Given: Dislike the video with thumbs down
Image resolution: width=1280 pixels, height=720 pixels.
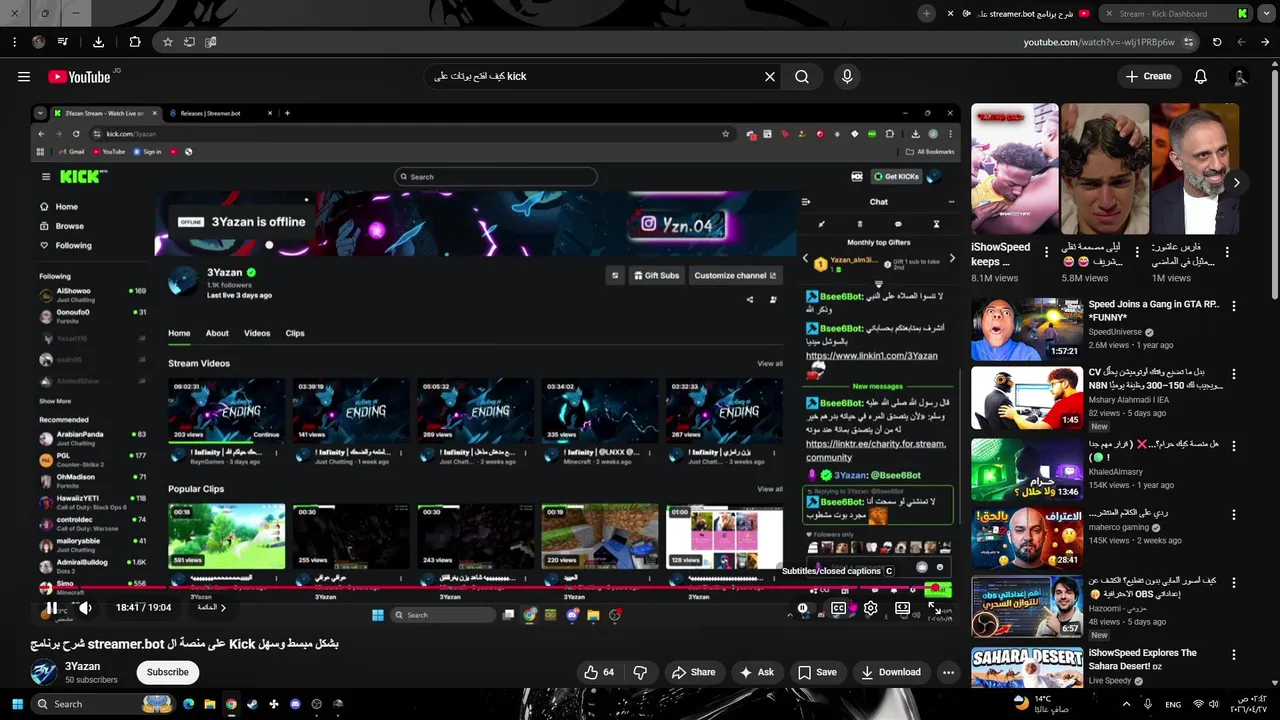Looking at the screenshot, I should coord(641,672).
